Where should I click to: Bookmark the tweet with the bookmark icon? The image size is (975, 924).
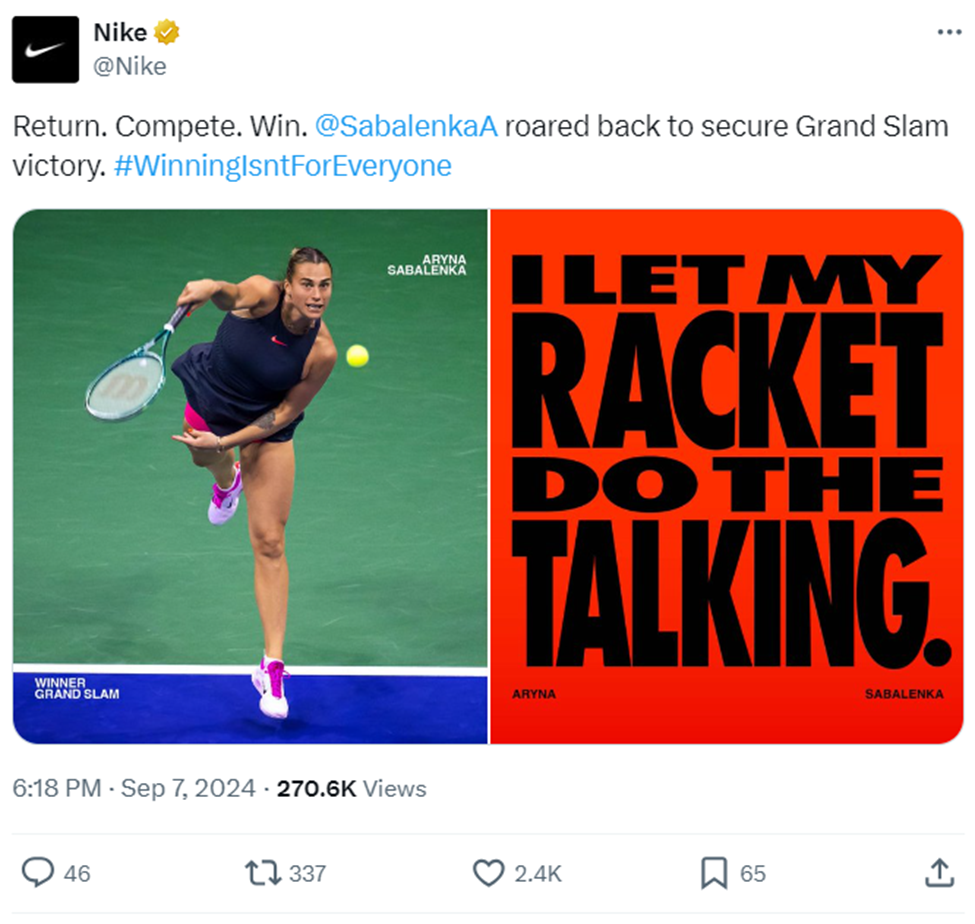pyautogui.click(x=714, y=873)
